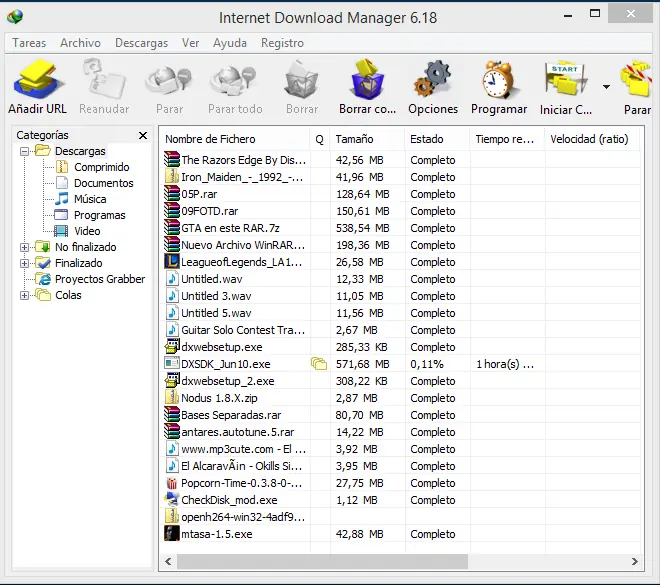Click the Añadir URL toolbar icon
Viewport: 660px width, 585px height.
(x=37, y=80)
